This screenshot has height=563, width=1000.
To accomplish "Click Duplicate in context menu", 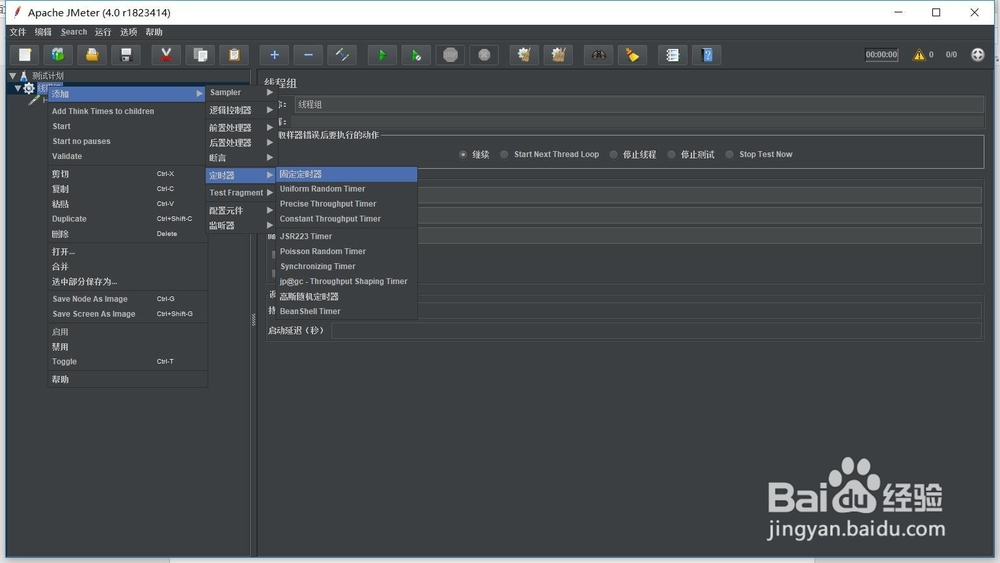I will tap(127, 219).
